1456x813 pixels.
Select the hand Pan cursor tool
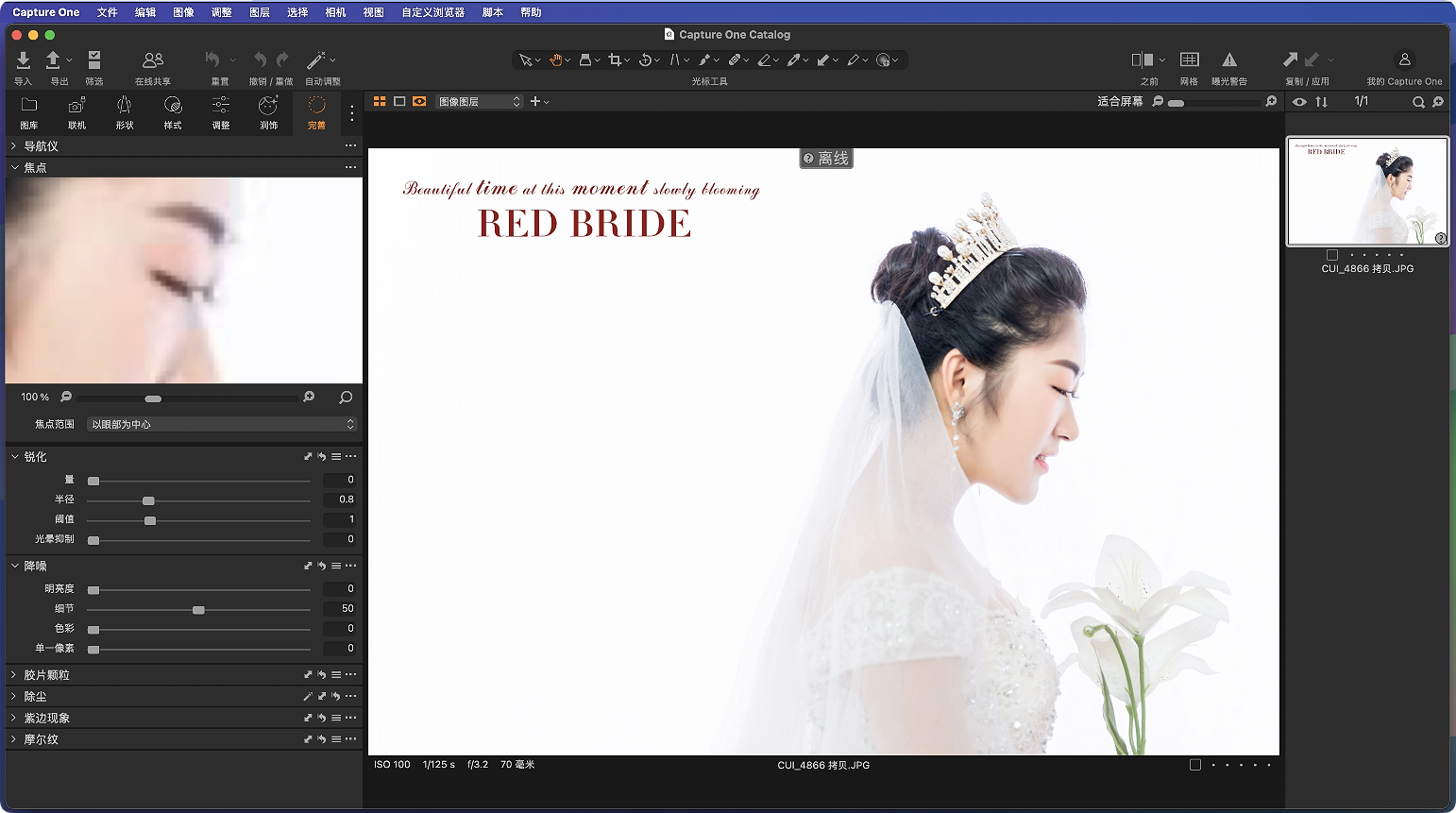click(x=556, y=60)
